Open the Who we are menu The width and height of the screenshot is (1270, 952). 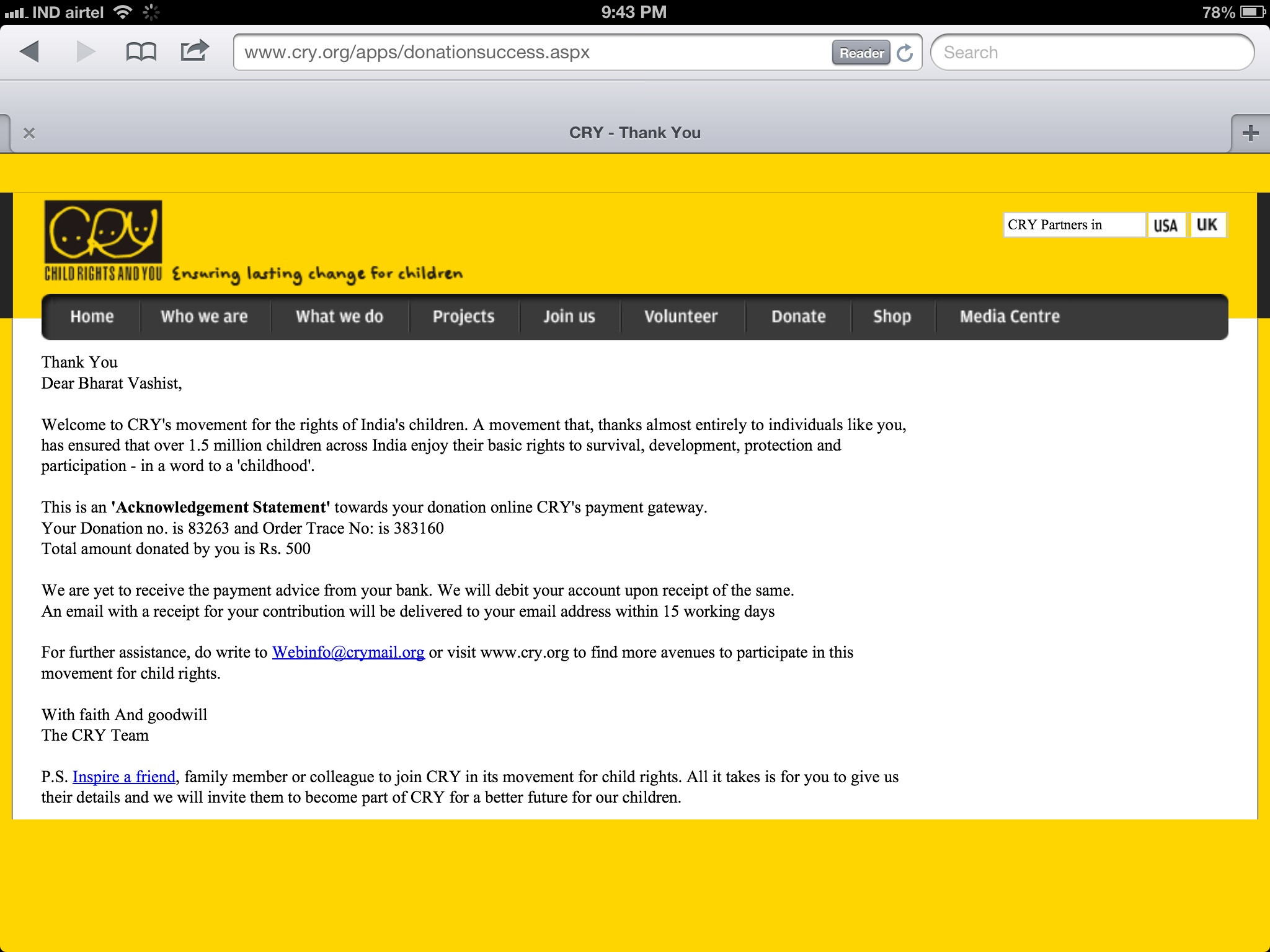[204, 317]
